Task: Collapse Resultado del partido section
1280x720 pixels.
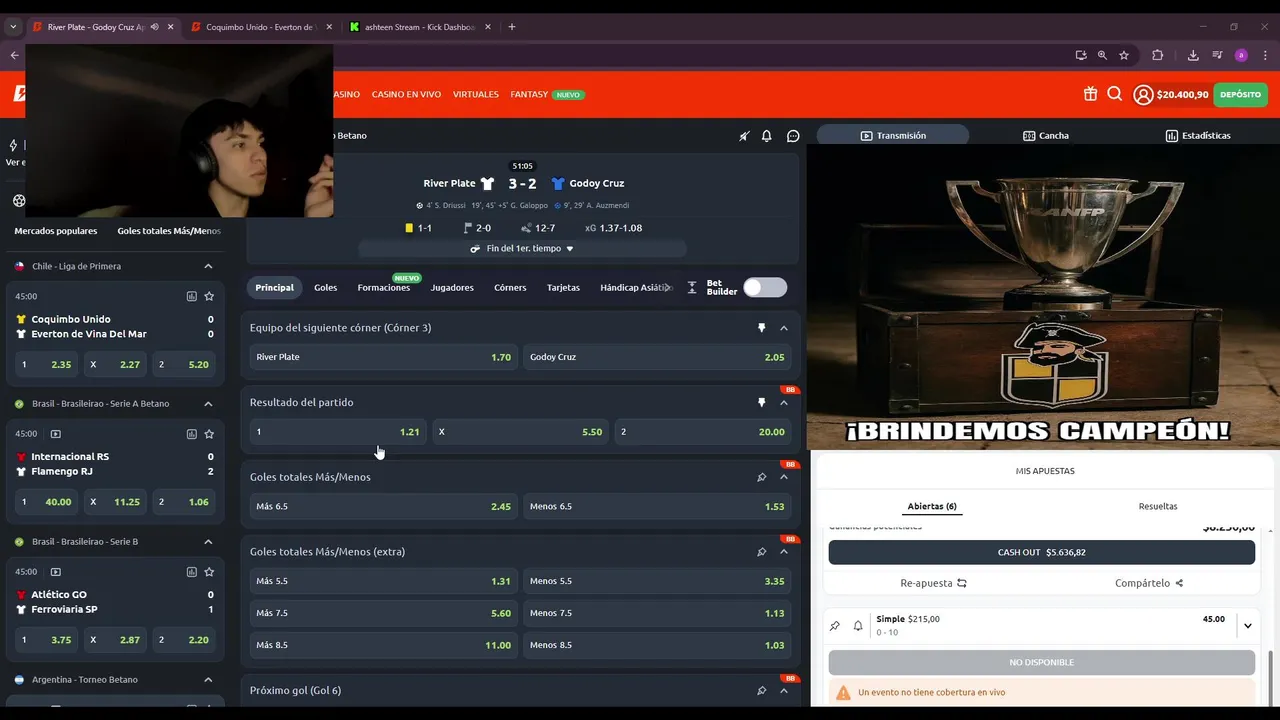Action: tap(784, 402)
